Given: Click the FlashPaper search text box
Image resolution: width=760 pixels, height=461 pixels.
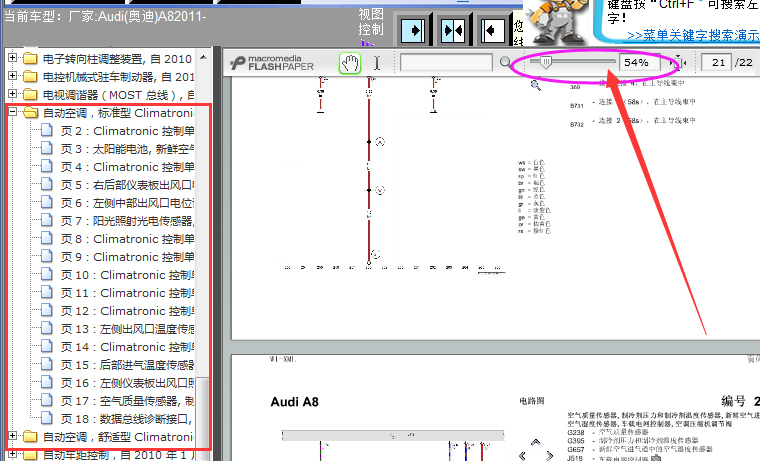Looking at the screenshot, I should pos(446,63).
